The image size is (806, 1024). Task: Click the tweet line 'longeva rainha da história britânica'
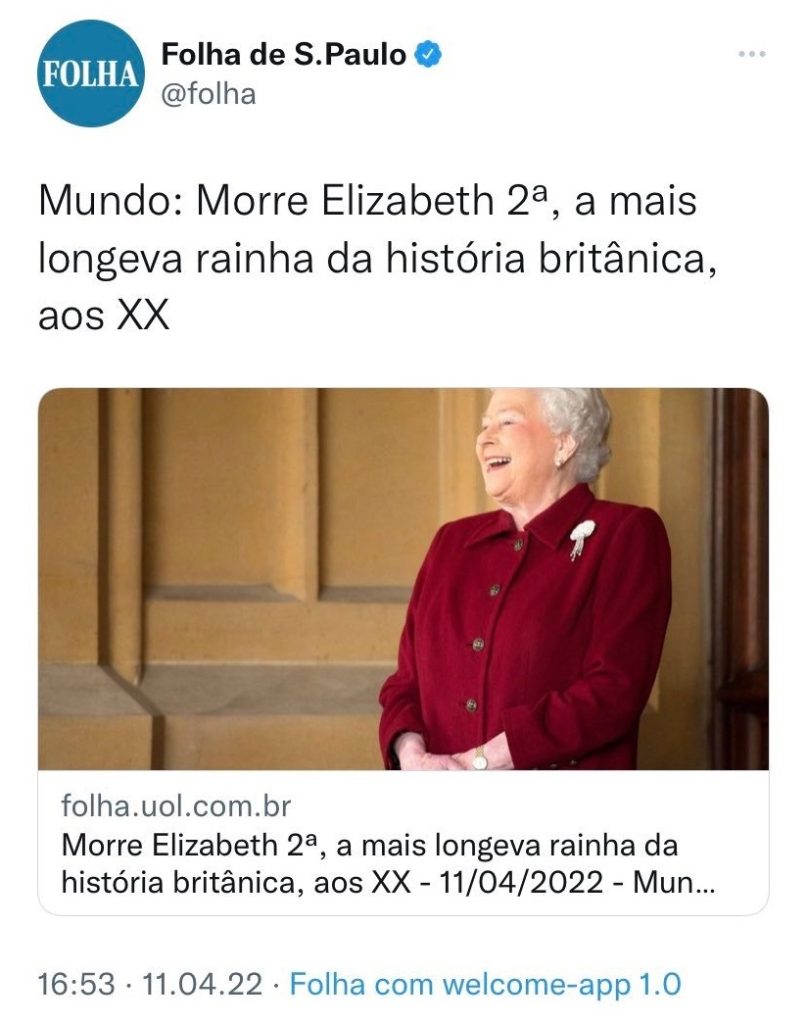pos(378,259)
